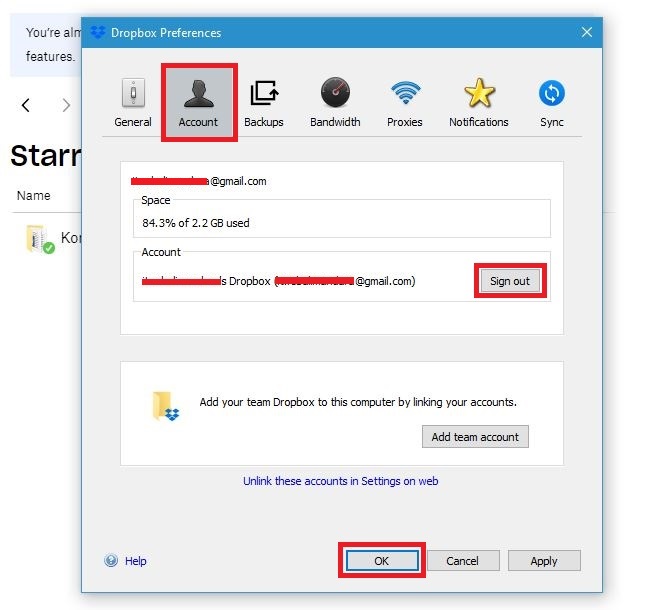
Task: Confirm with the OK button
Action: 382,560
